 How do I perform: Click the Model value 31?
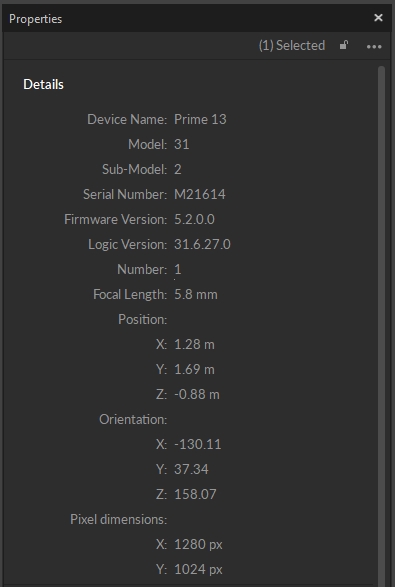[182, 145]
